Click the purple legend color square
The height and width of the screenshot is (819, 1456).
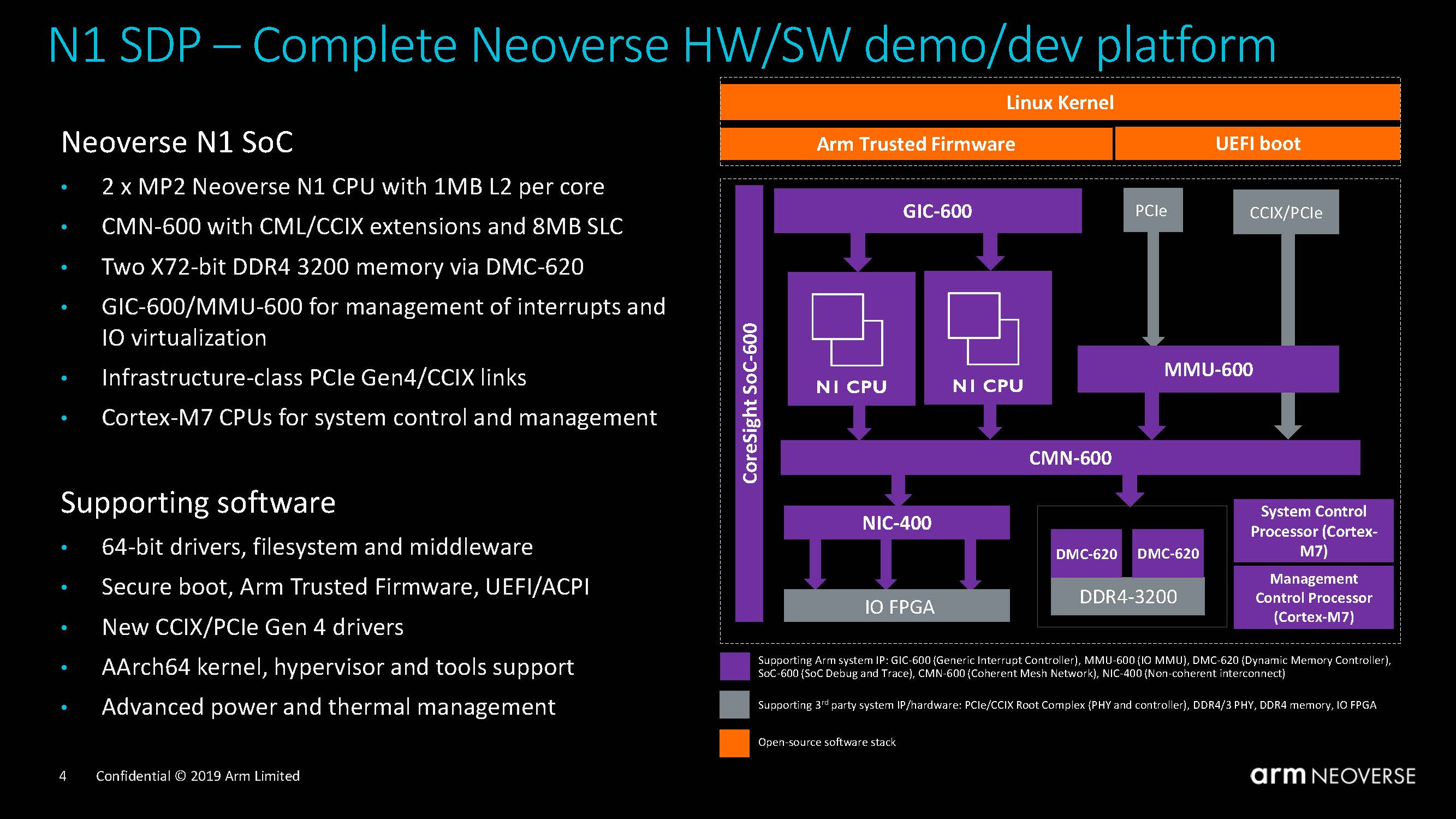coord(734,666)
